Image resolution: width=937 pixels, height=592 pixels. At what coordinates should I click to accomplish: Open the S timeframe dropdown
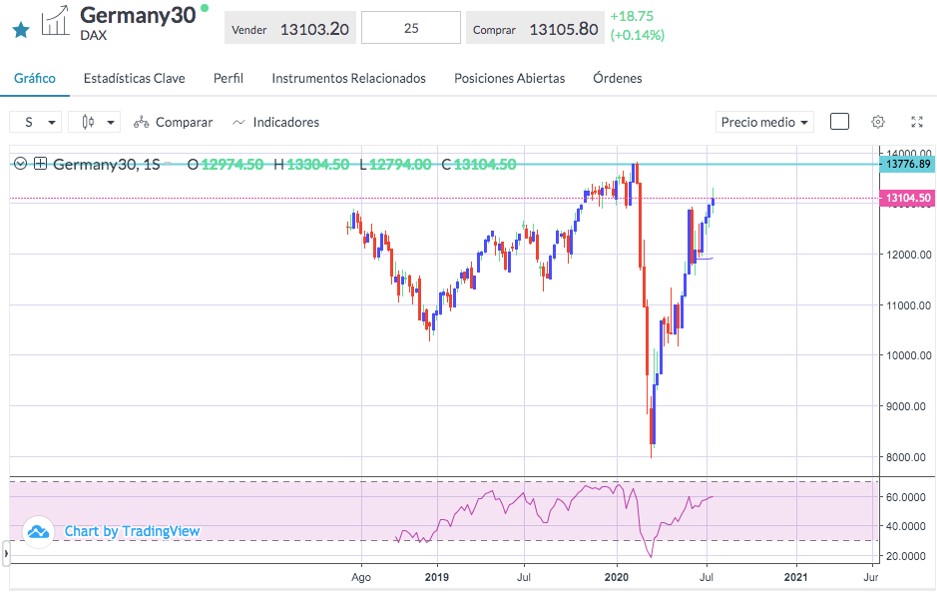[35, 122]
